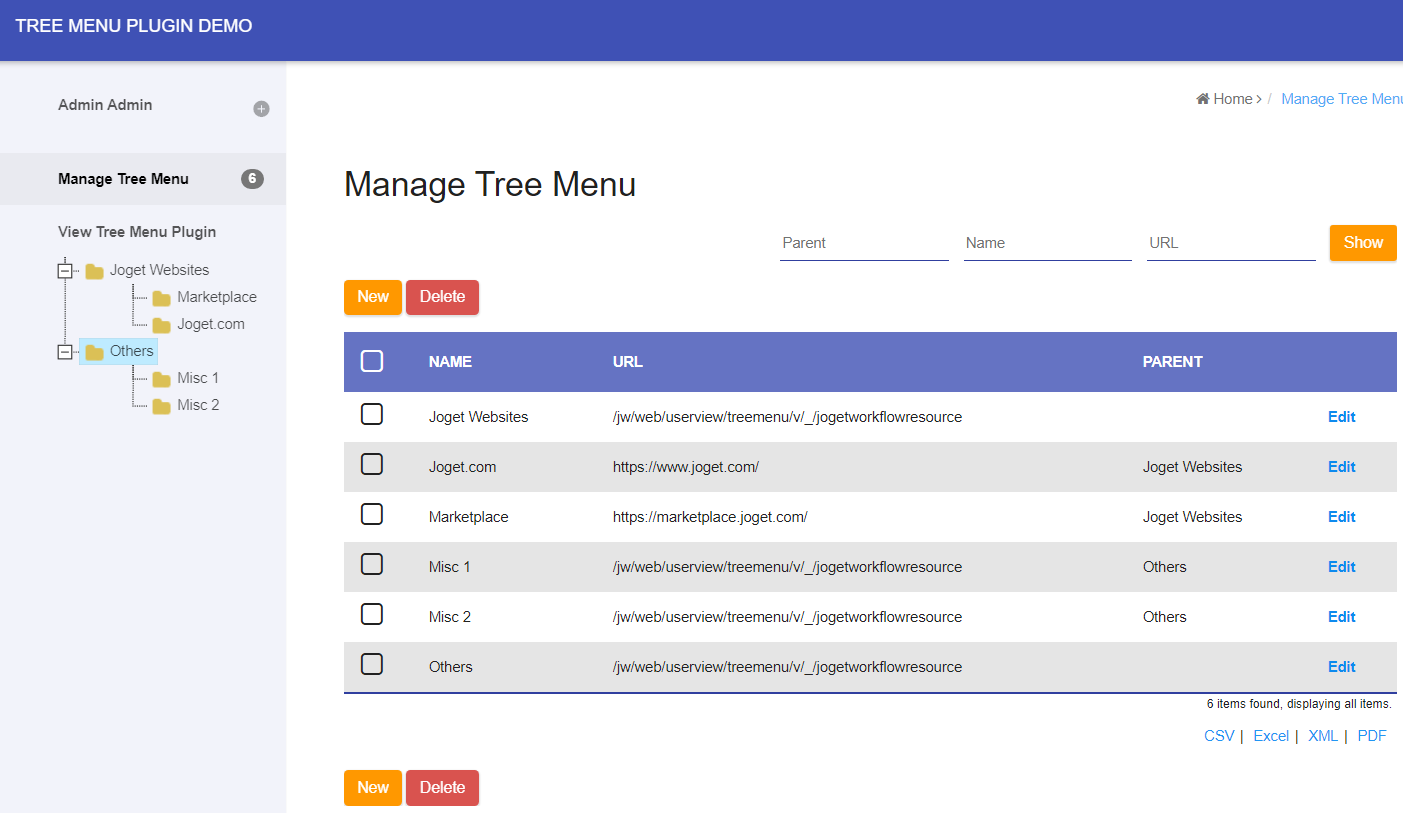Open View Tree Menu Plugin sidebar item
The height and width of the screenshot is (813, 1403).
[137, 232]
